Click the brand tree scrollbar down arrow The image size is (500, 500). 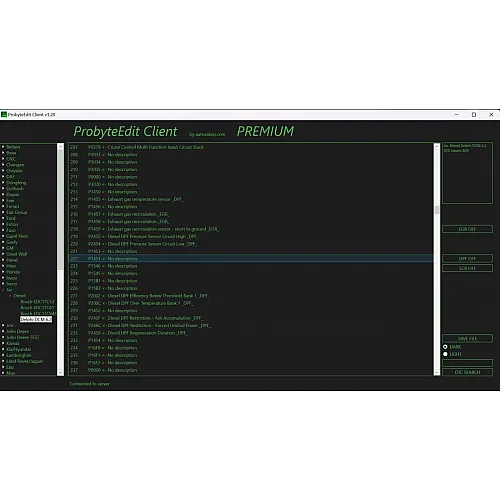[x=60, y=372]
